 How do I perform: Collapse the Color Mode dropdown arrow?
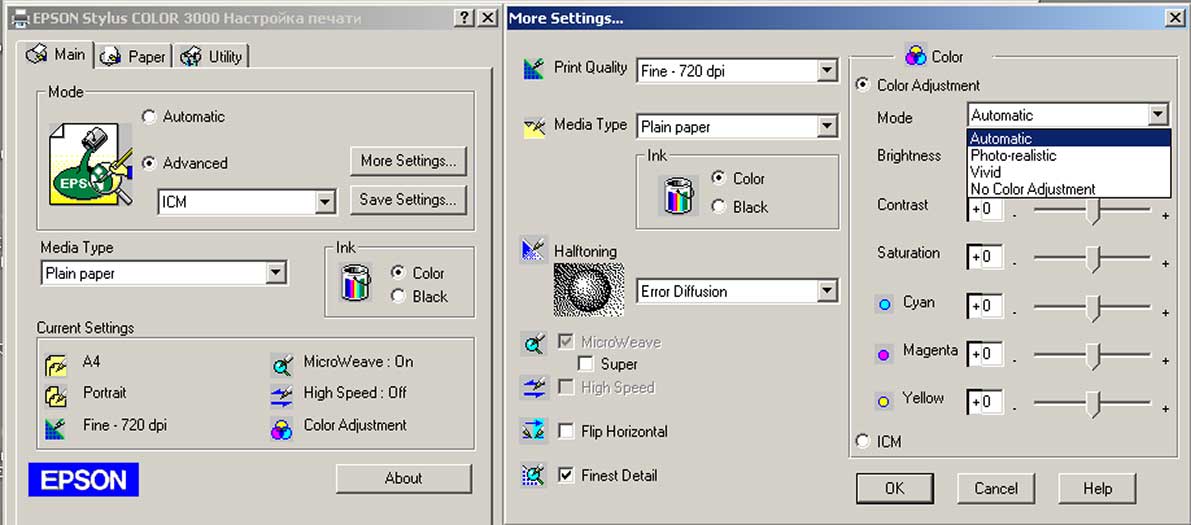[1157, 115]
